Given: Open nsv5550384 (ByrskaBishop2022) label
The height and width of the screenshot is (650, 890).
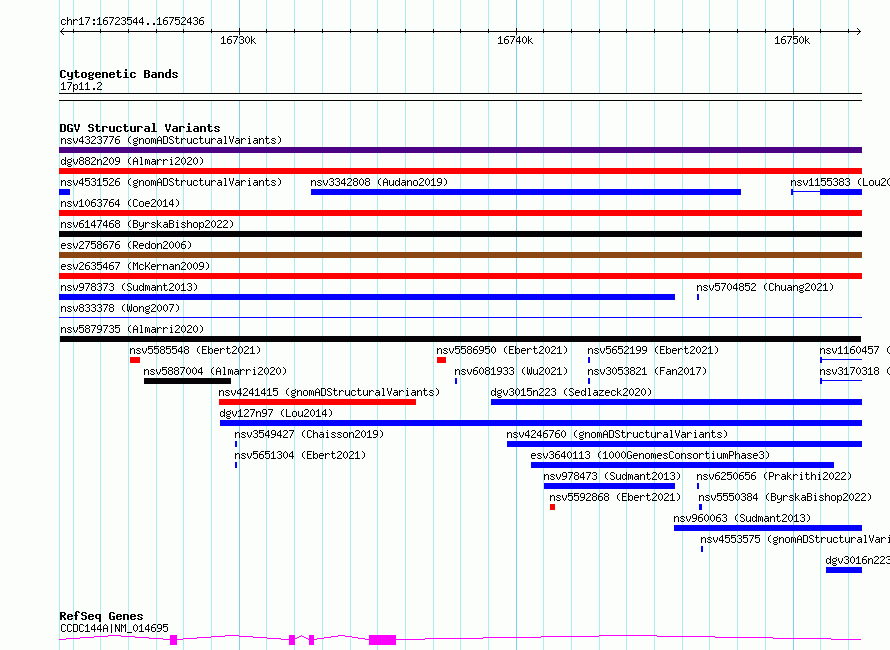Looking at the screenshot, I should pos(785,497).
